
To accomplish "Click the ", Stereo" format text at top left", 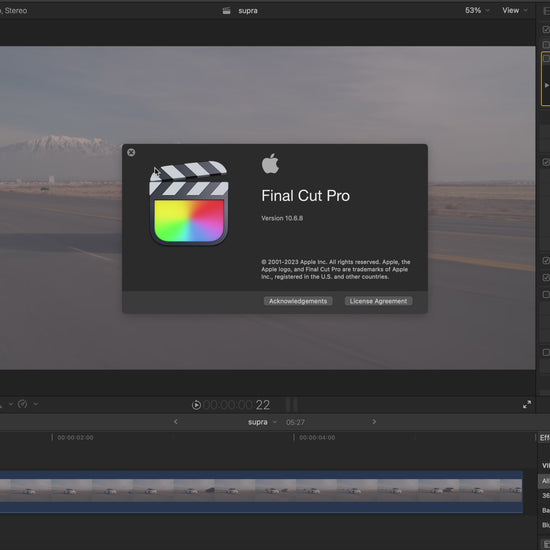I will [14, 11].
